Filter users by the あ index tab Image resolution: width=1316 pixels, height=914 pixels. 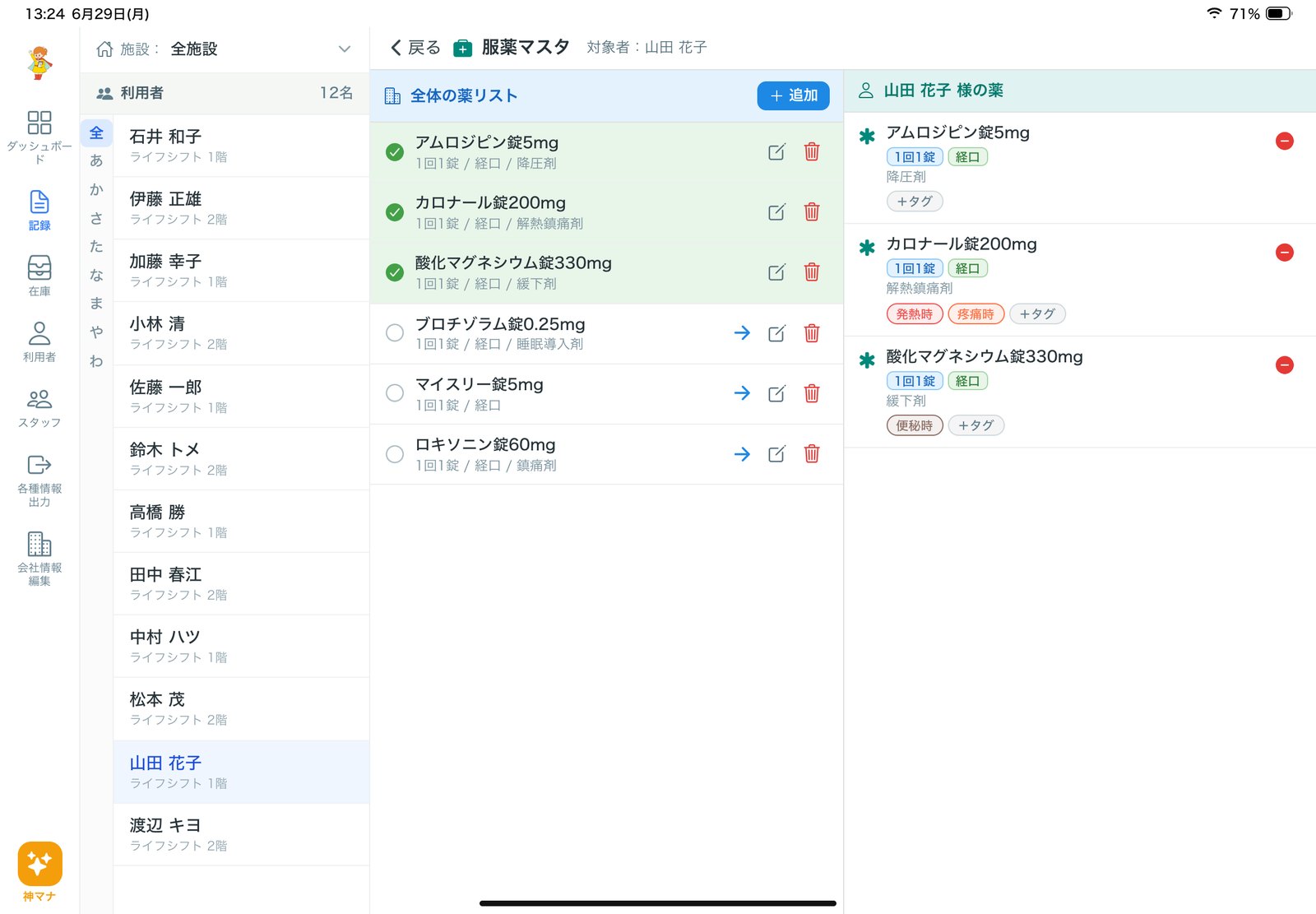(96, 161)
